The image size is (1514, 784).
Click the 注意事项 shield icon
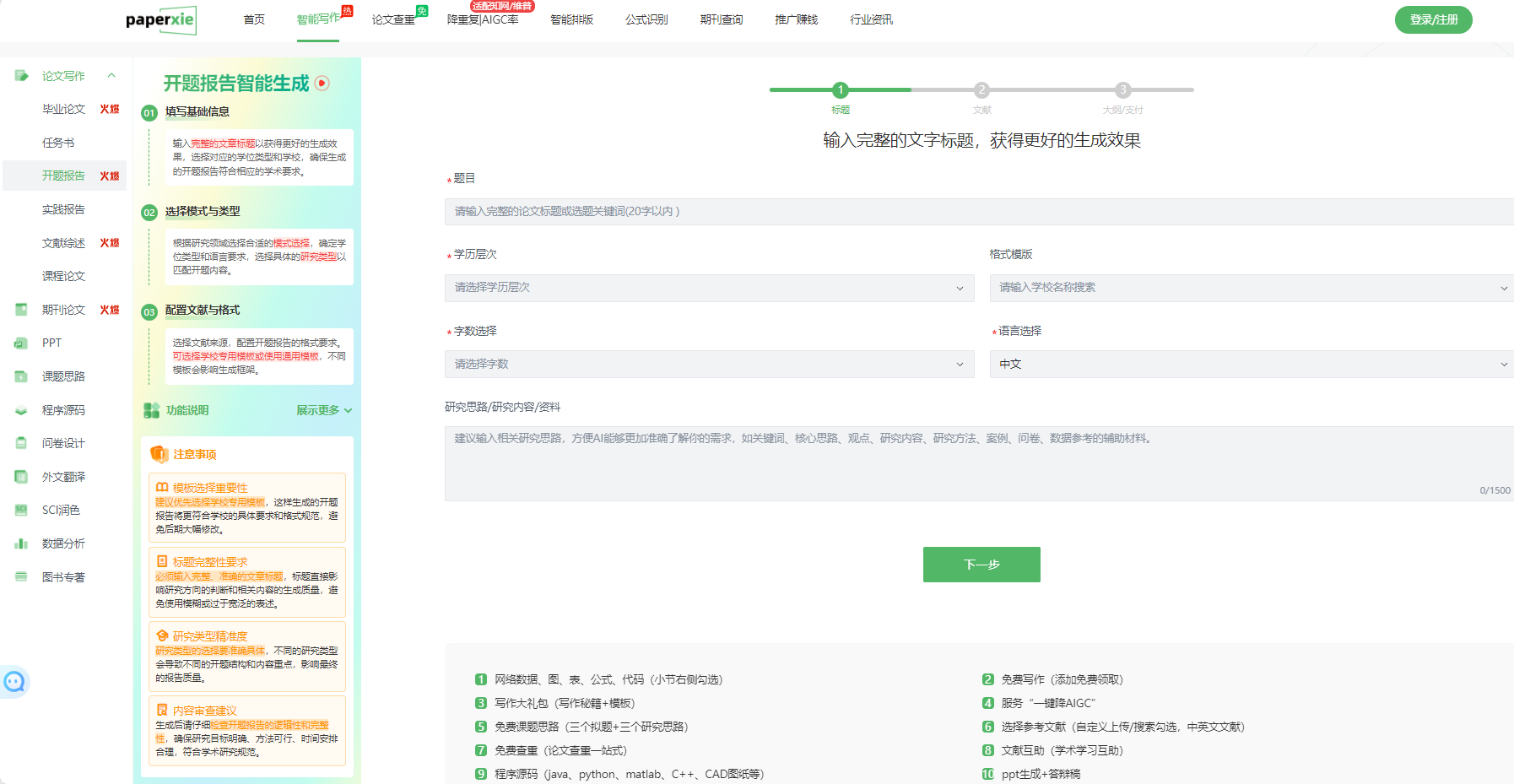(159, 454)
